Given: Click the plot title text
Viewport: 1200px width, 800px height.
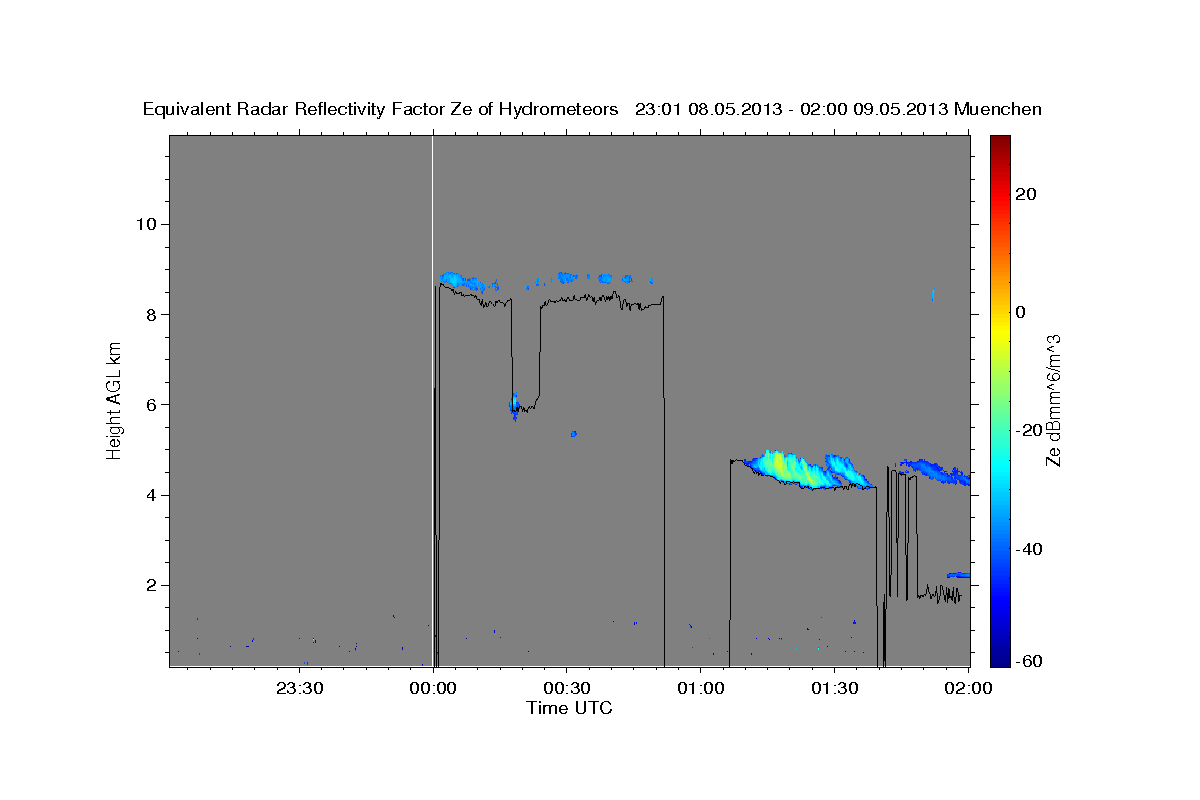Looking at the screenshot, I should pos(592,109).
